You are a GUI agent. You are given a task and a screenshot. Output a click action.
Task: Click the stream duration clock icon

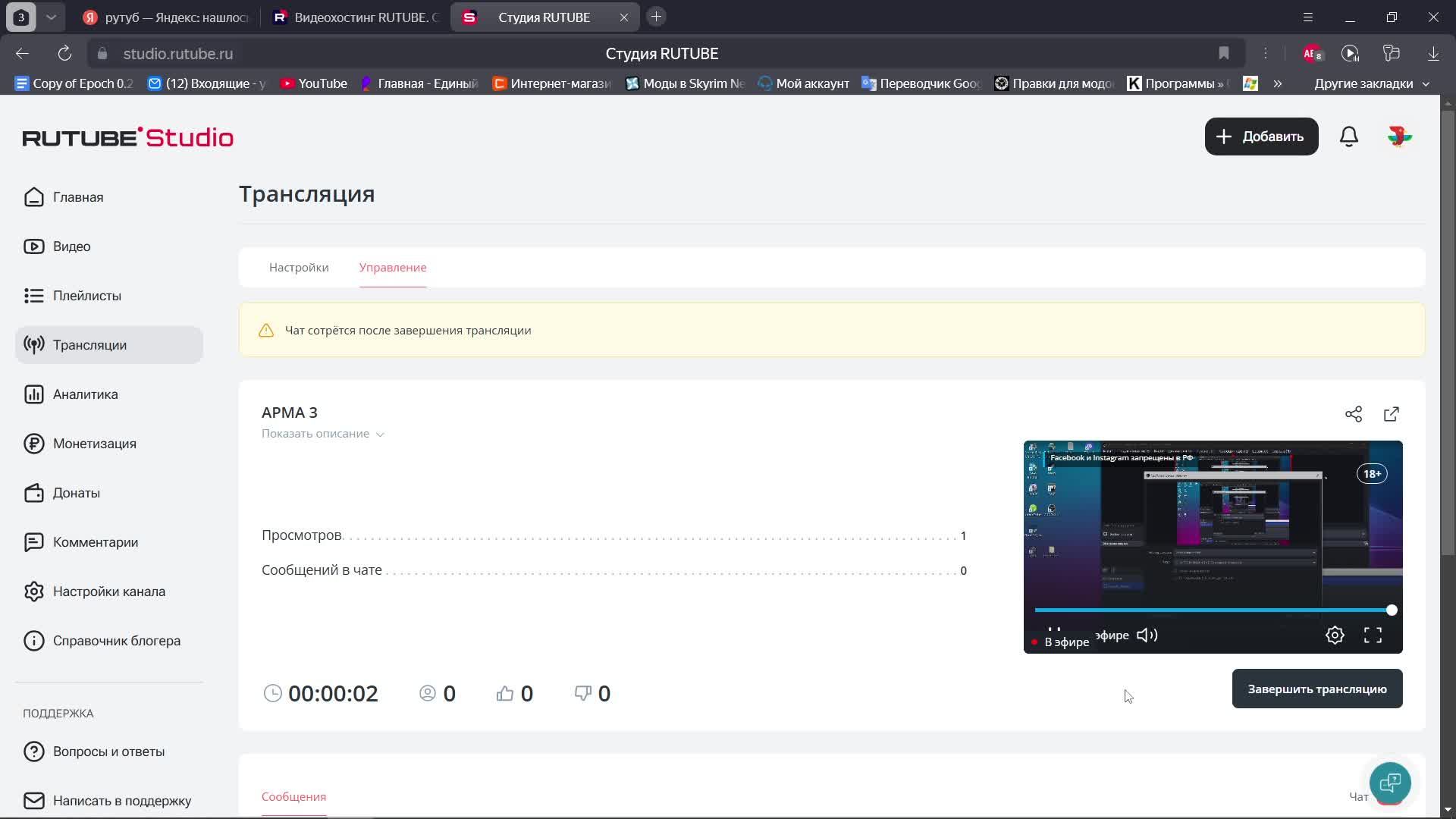point(272,693)
